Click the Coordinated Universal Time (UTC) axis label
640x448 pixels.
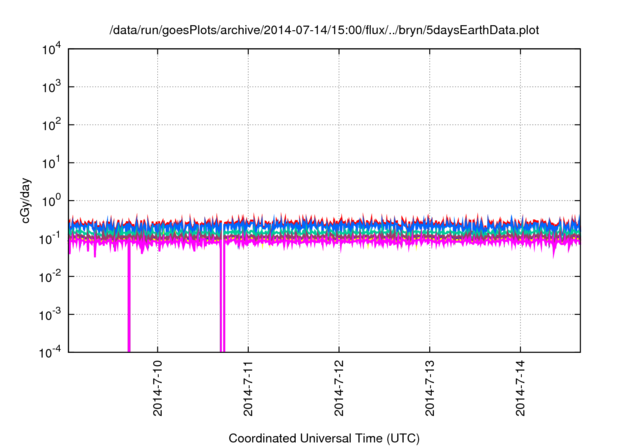(324, 438)
